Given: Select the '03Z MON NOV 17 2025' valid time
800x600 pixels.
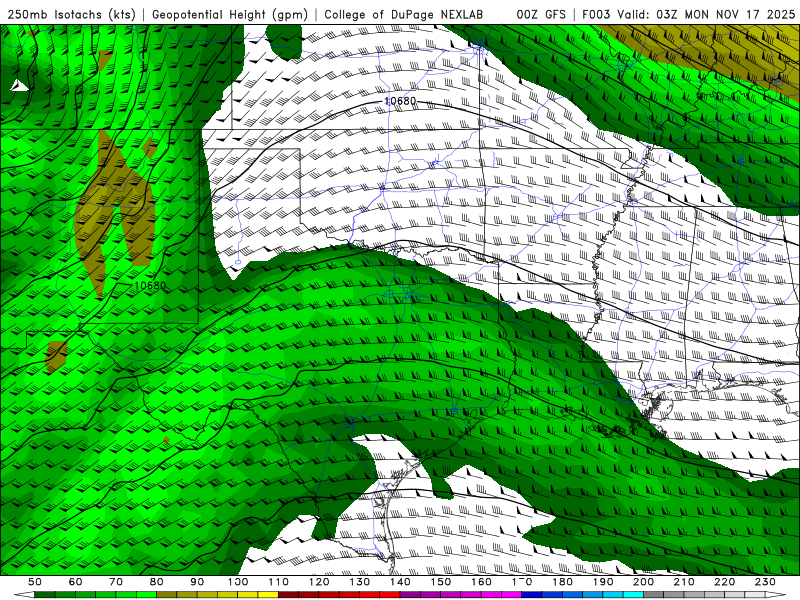Looking at the screenshot, I should pos(726,14).
